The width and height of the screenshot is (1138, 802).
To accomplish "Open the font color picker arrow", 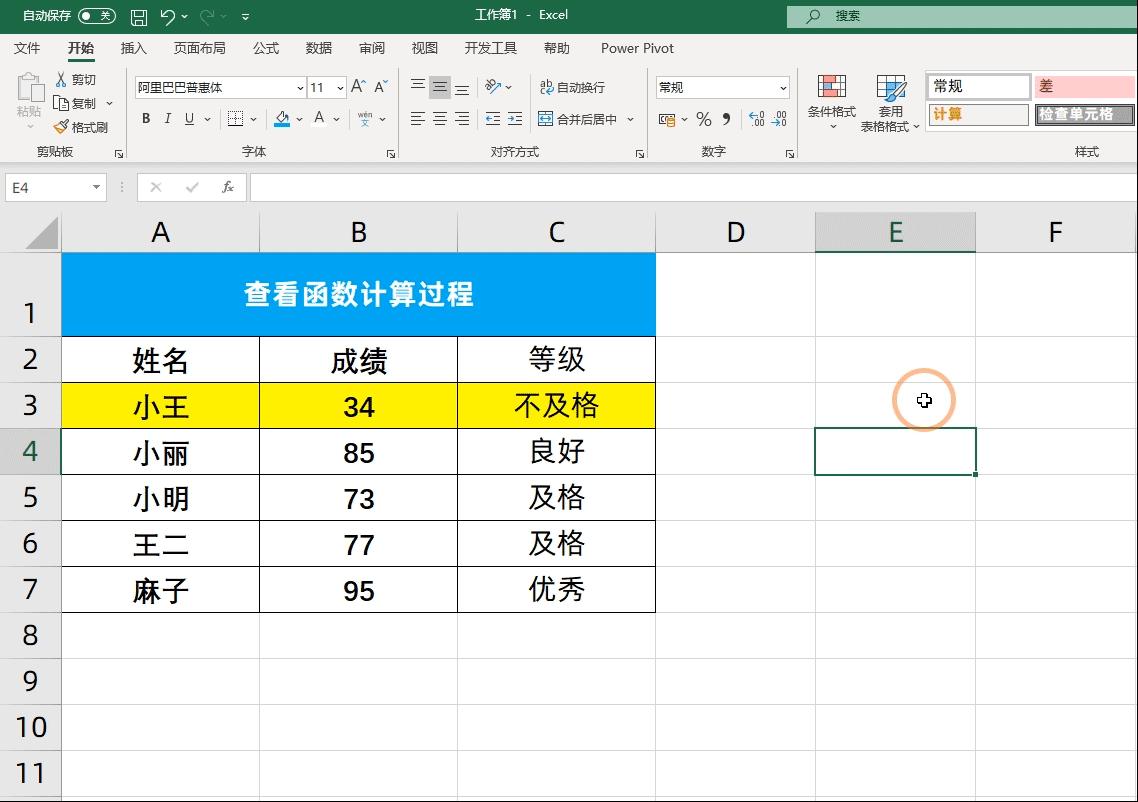I will coord(334,119).
